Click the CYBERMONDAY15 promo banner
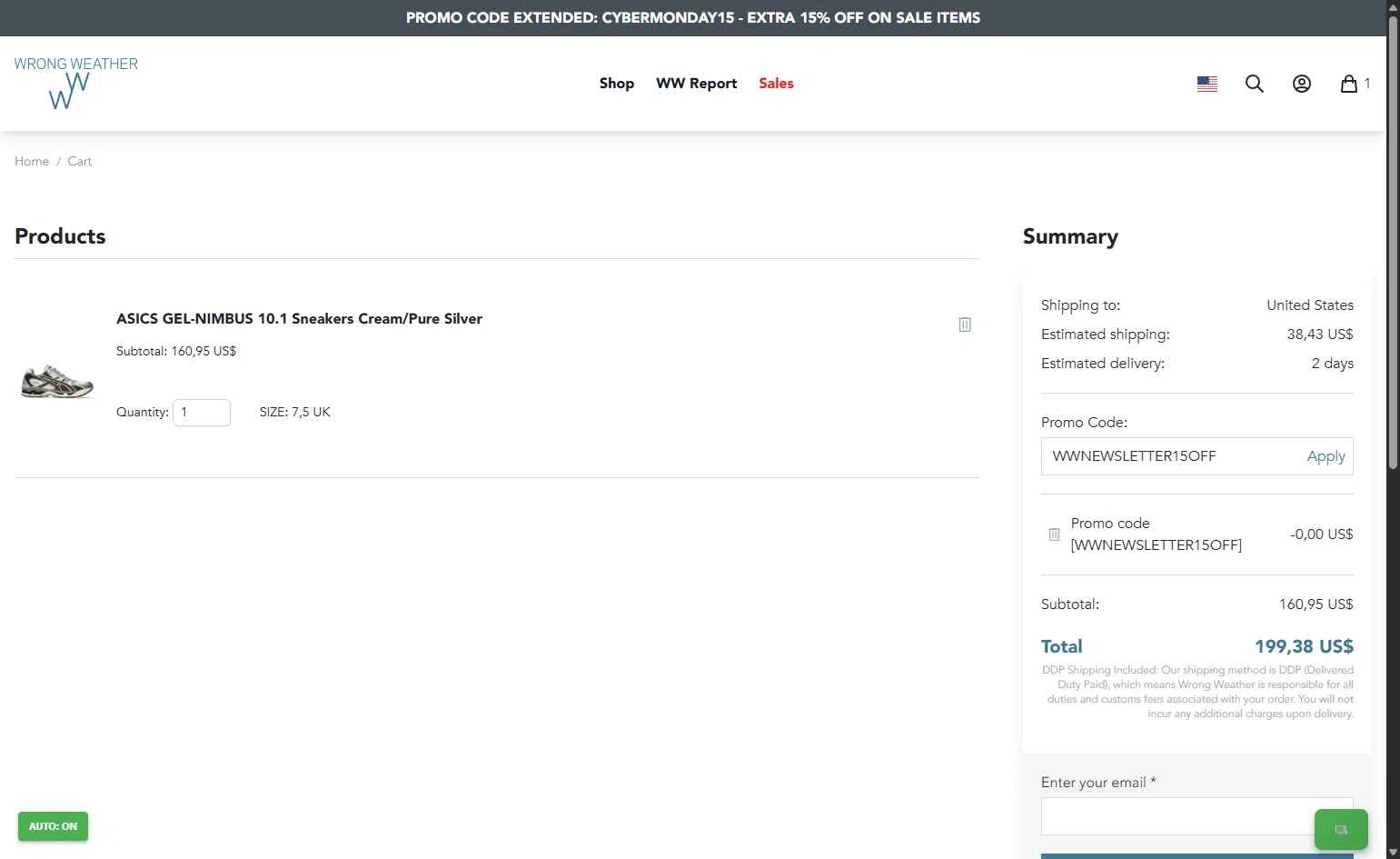Image resolution: width=1400 pixels, height=859 pixels. [x=693, y=18]
